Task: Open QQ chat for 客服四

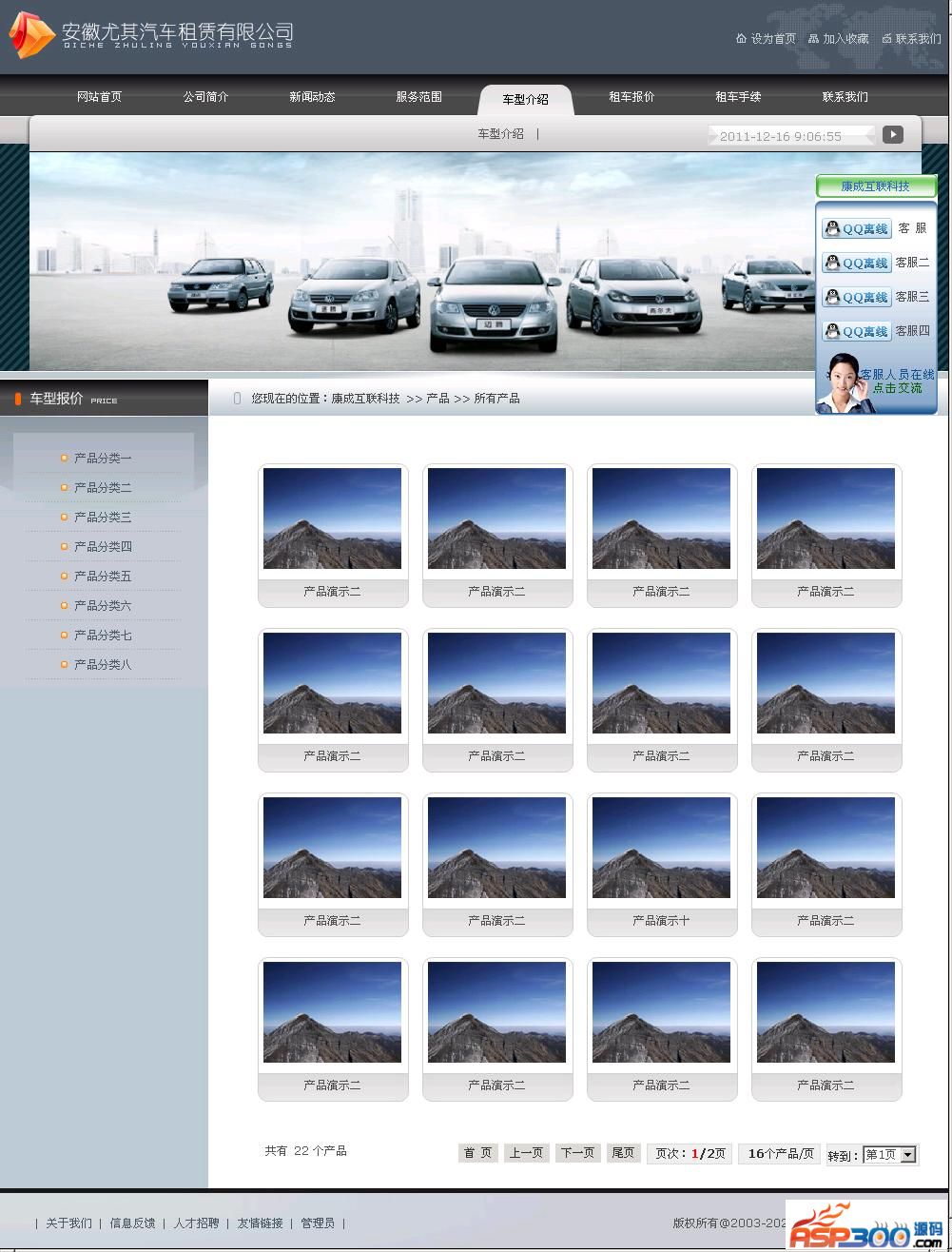Action: tap(856, 331)
